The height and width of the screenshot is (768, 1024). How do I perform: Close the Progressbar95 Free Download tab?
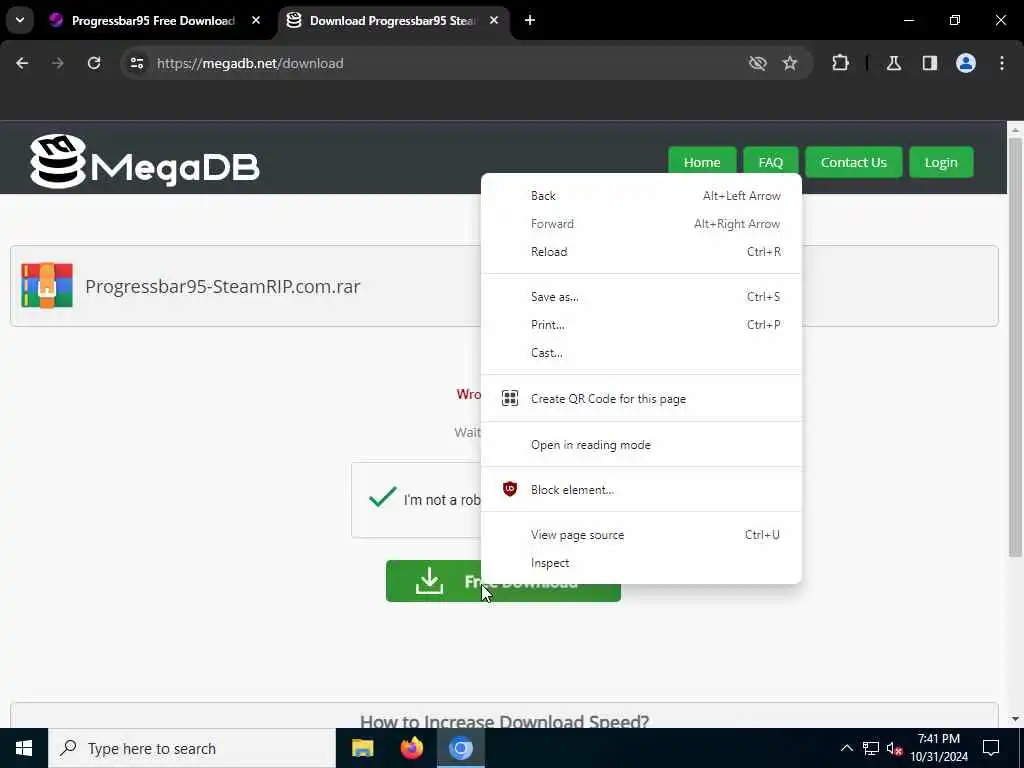point(256,20)
